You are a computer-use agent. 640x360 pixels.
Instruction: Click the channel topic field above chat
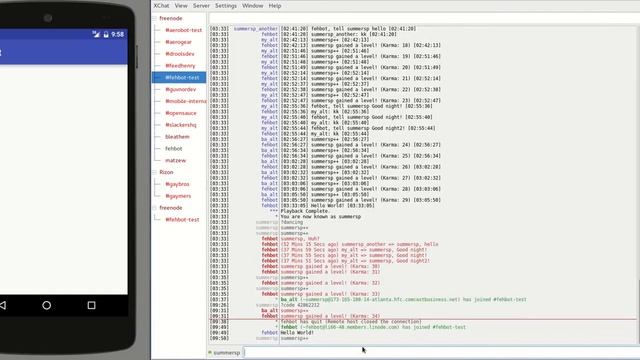424,18
